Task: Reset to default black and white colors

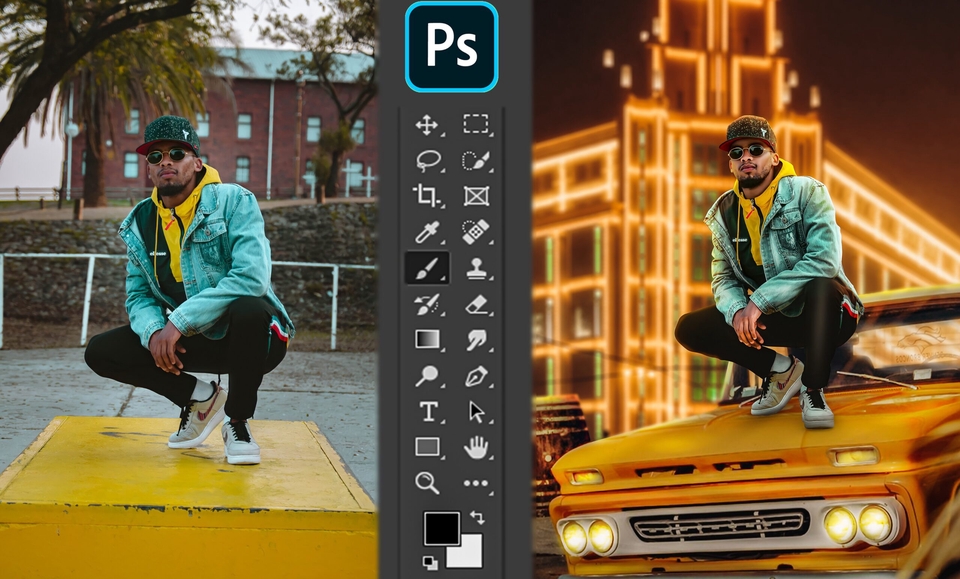Action: (x=430, y=562)
